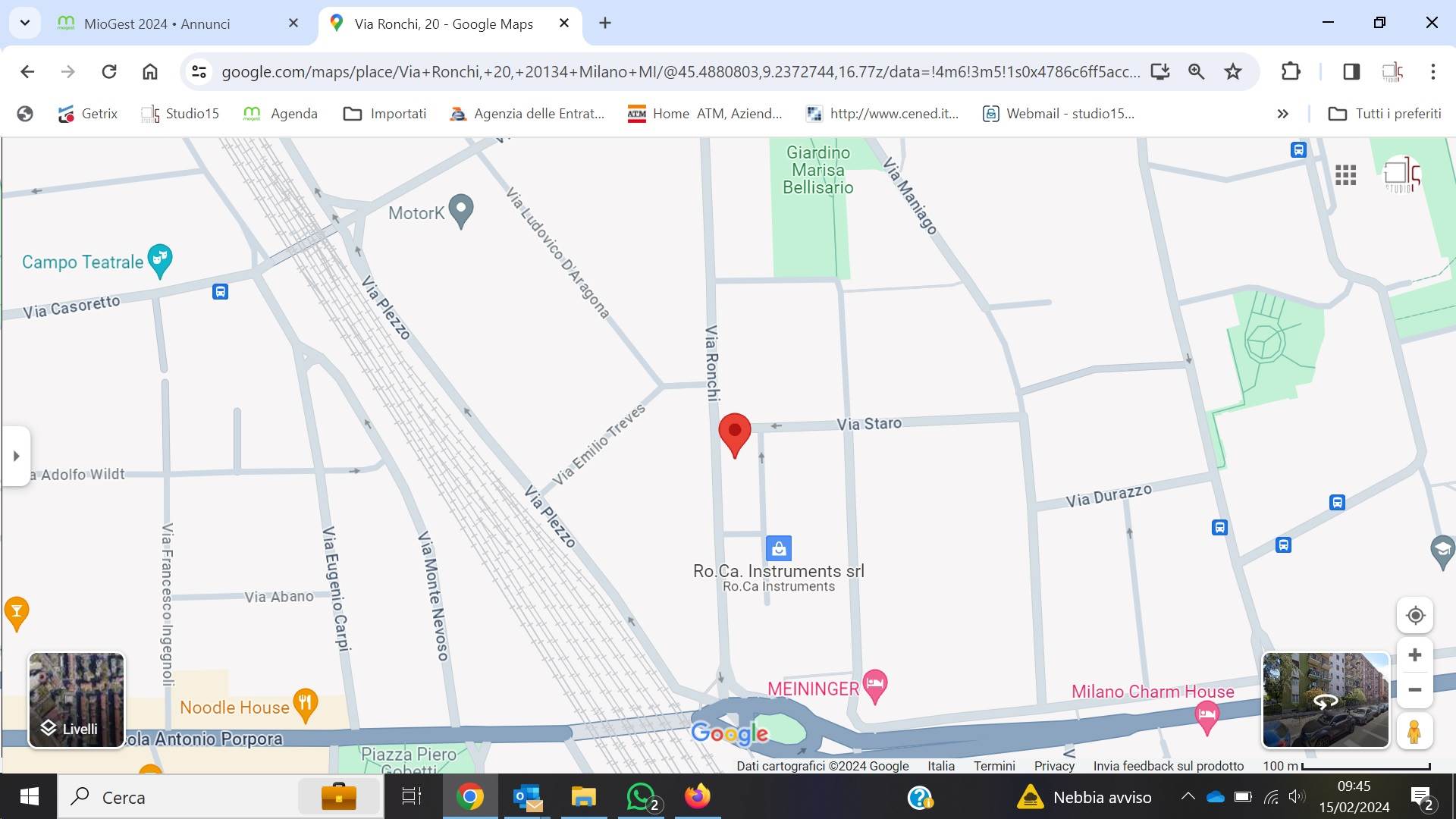Click the Privacy link at bottom
This screenshot has width=1456, height=819.
pyautogui.click(x=1054, y=766)
